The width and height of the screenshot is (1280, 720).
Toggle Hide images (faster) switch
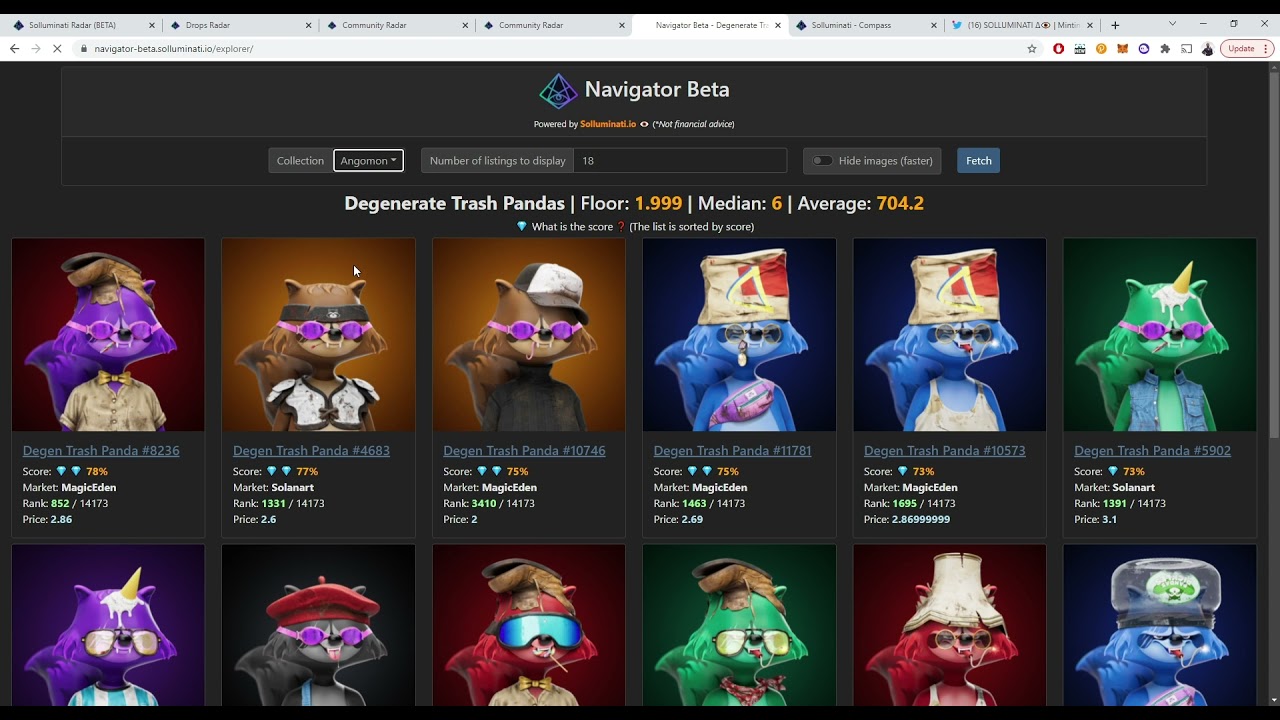[822, 161]
